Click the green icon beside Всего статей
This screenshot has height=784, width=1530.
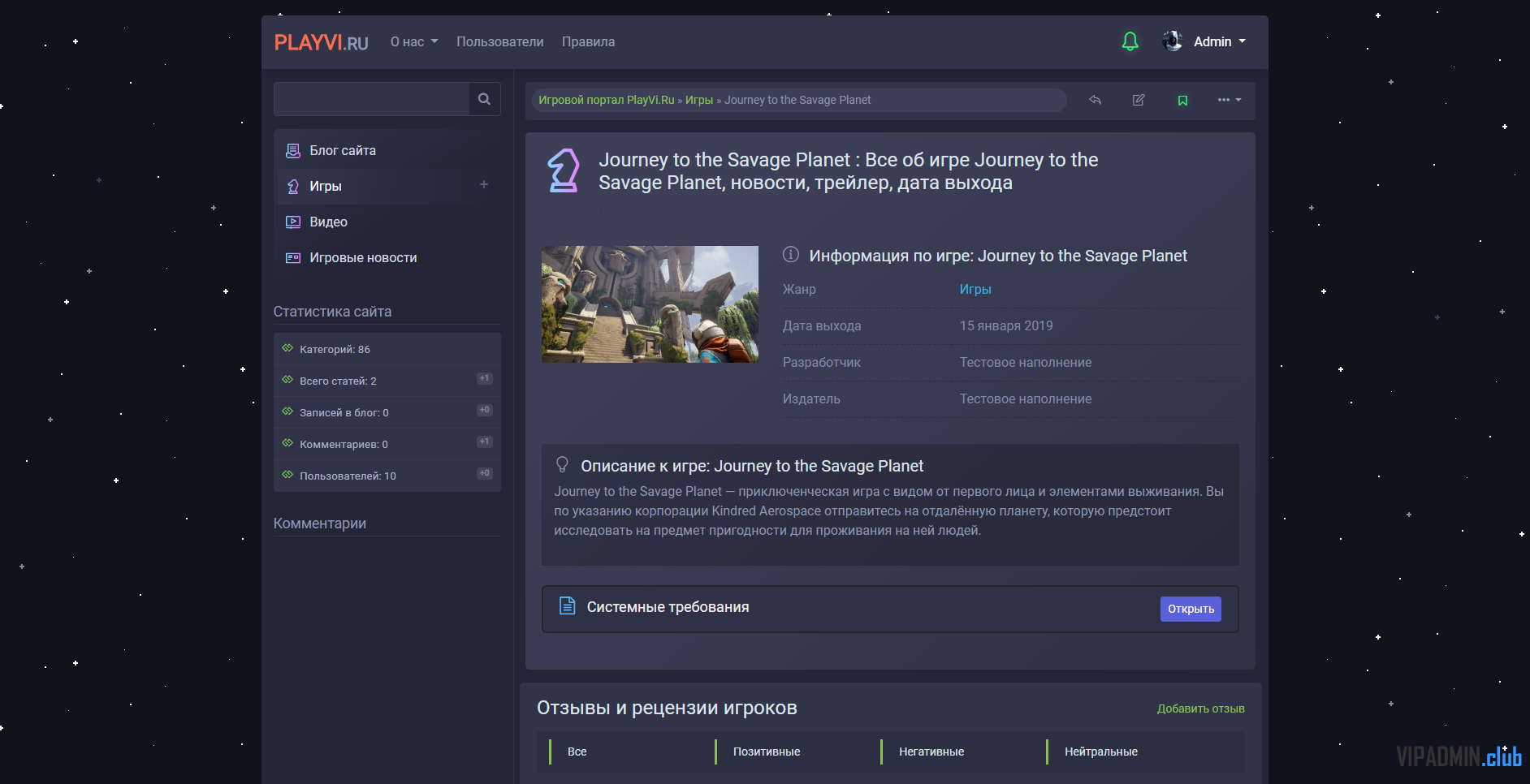coord(287,380)
